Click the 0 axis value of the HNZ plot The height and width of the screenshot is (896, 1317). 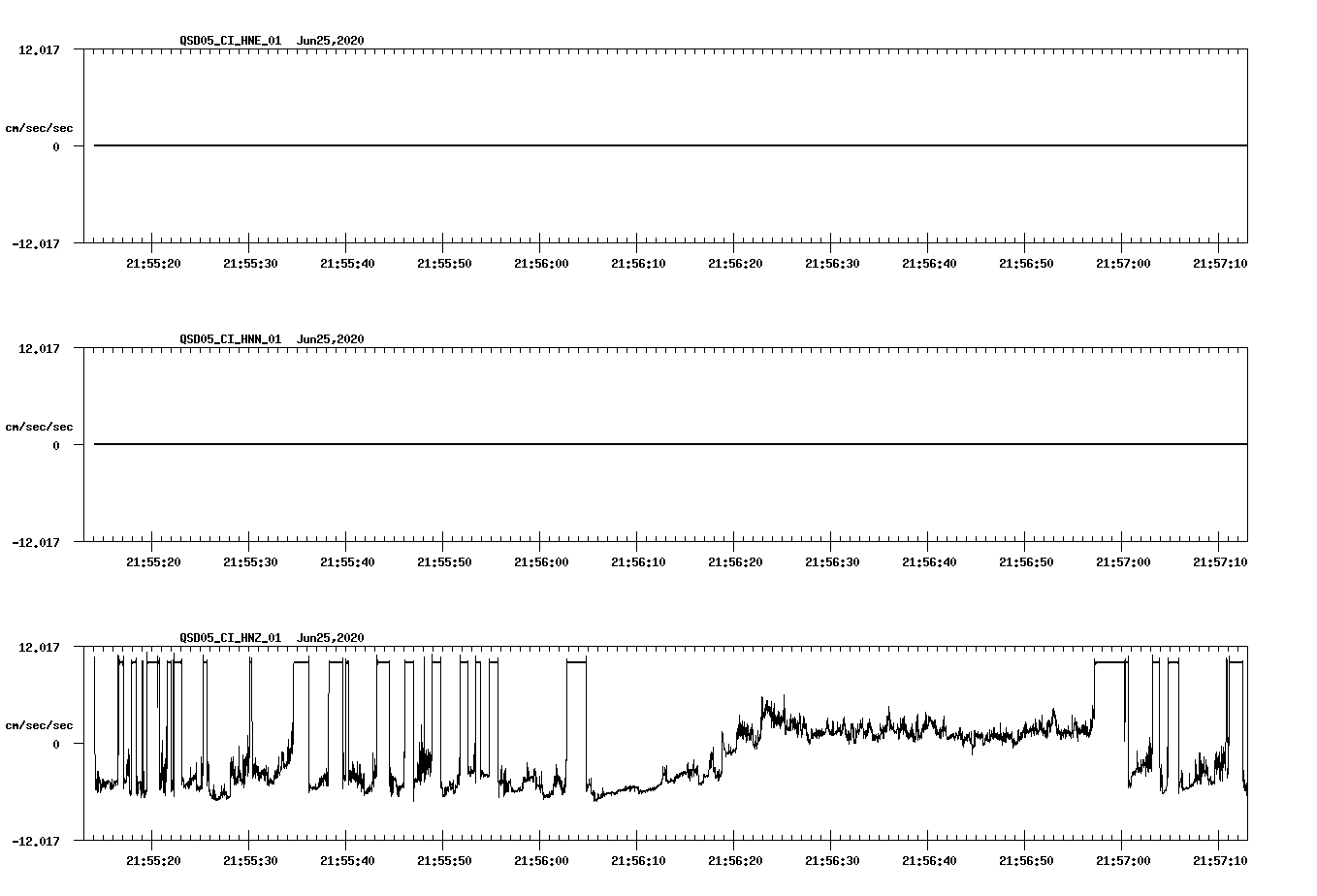(56, 744)
